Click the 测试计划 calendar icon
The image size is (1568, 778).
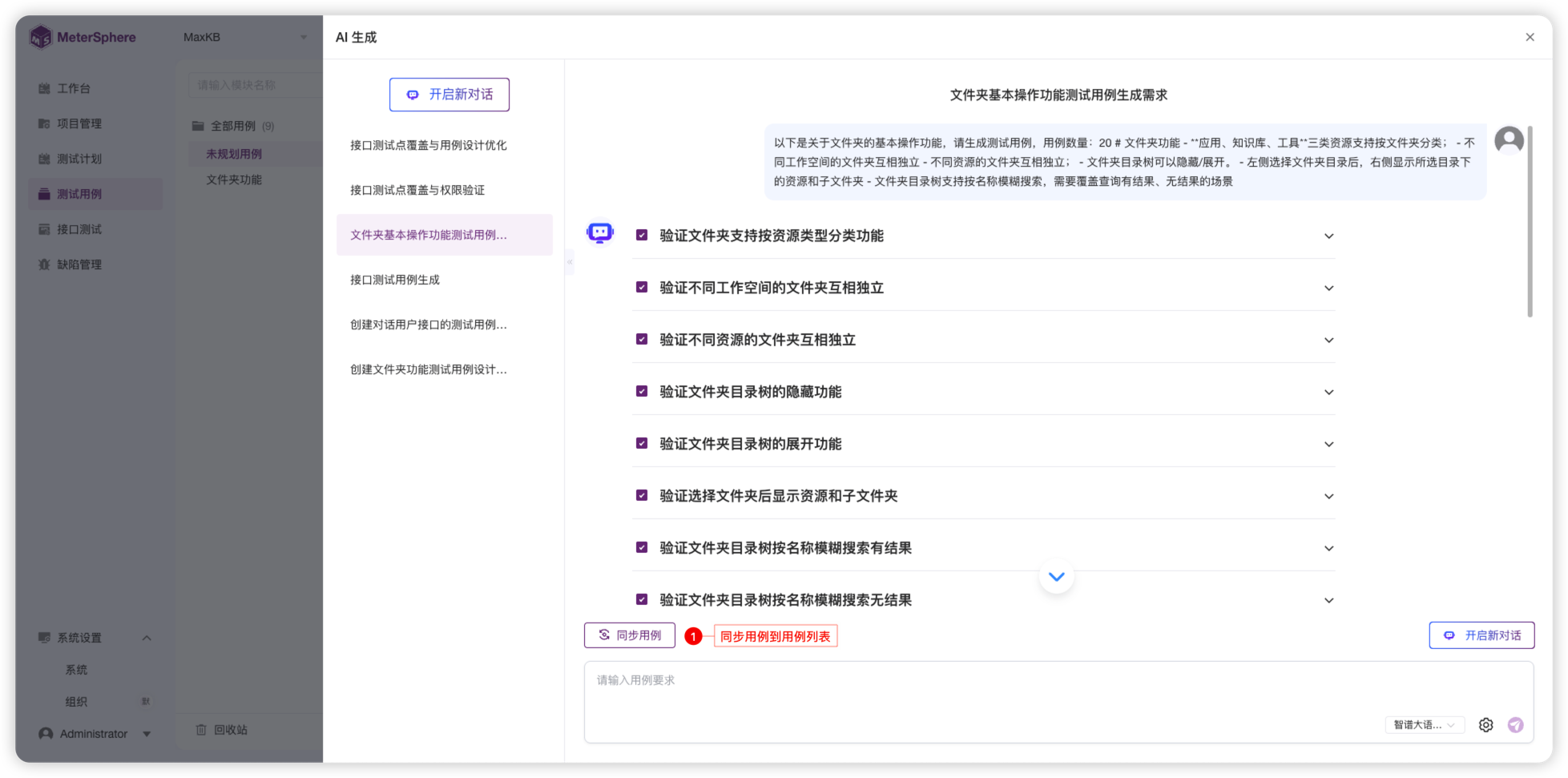[44, 159]
